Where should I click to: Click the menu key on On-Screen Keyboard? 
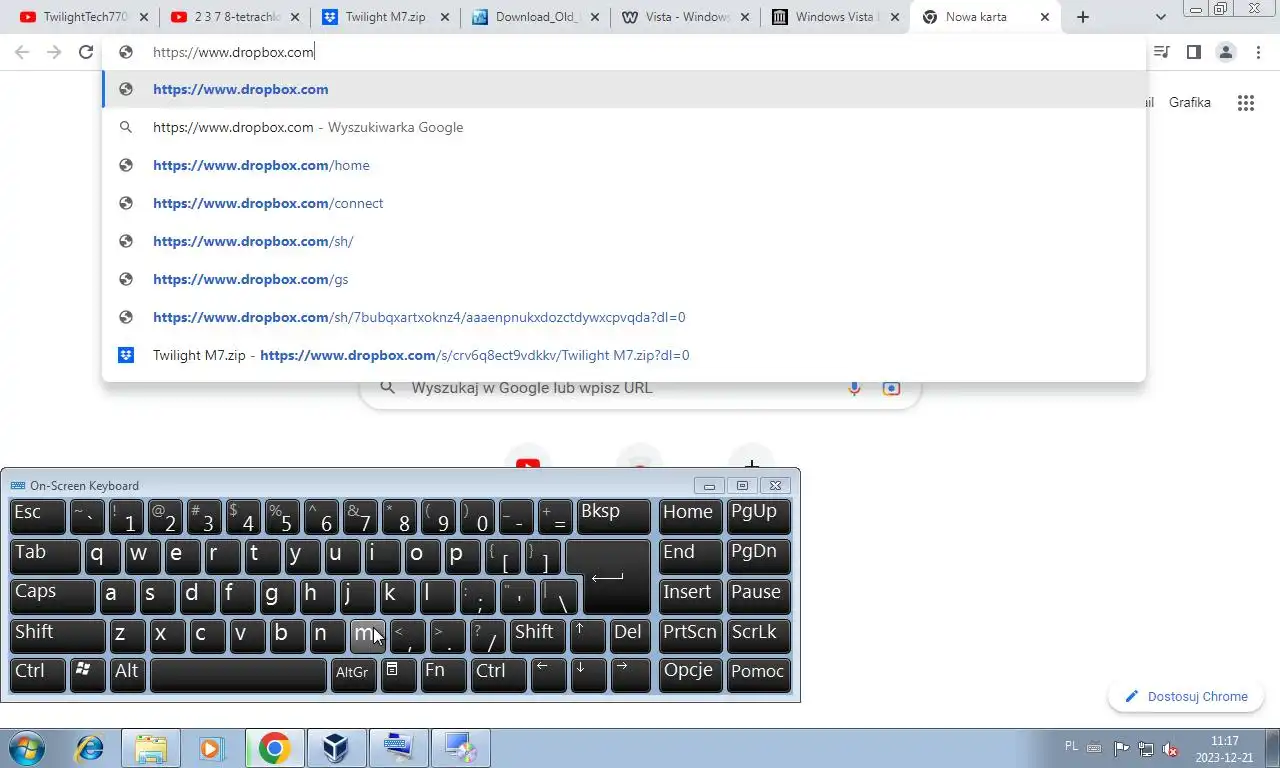[x=397, y=674]
